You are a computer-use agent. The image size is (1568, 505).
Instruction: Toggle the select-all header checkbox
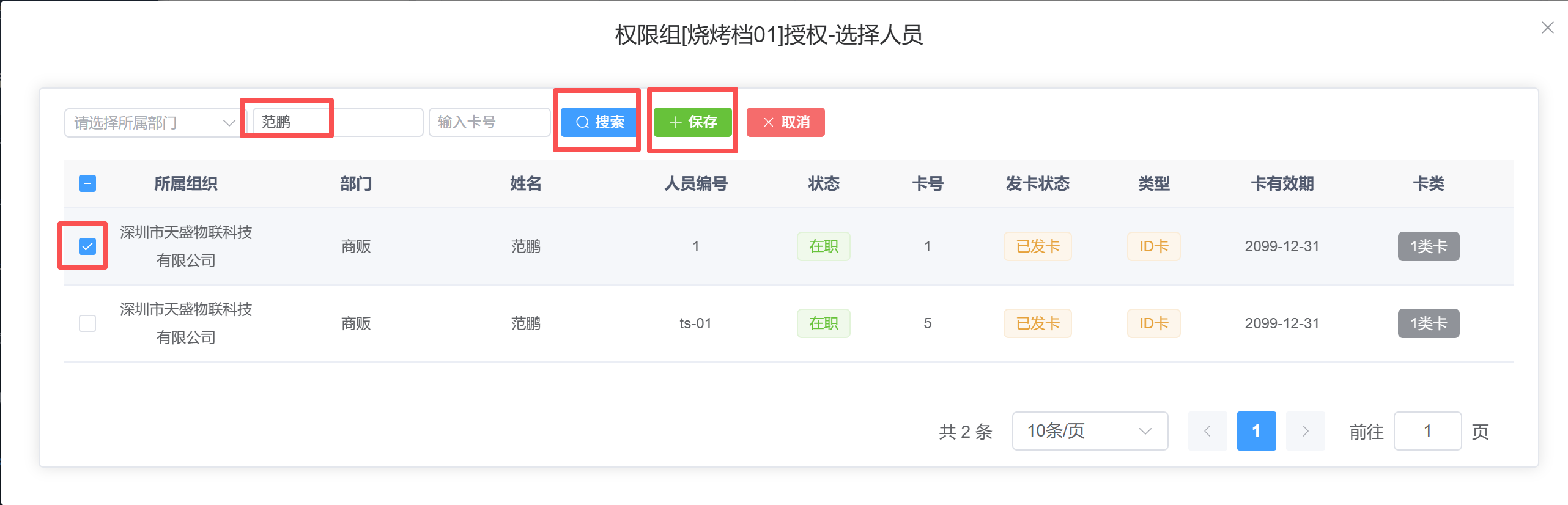[x=87, y=183]
